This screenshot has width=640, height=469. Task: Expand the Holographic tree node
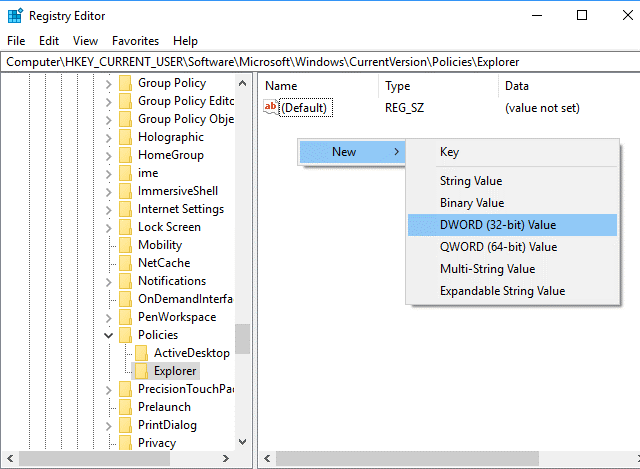tap(109, 138)
